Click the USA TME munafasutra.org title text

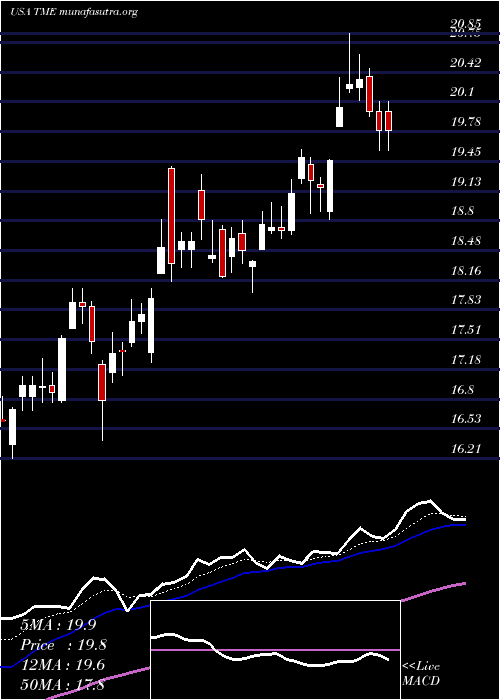coord(74,12)
